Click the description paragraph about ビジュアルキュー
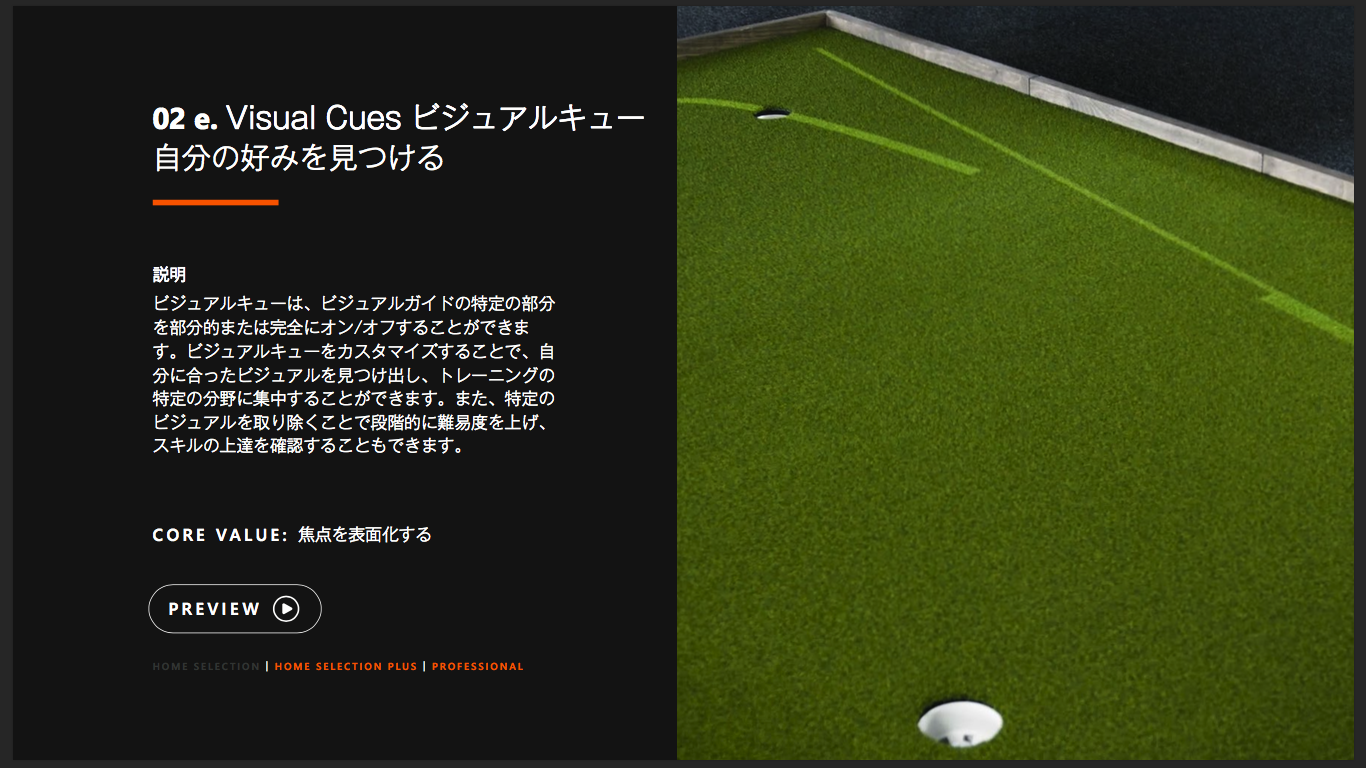The height and width of the screenshot is (768, 1366). click(353, 374)
